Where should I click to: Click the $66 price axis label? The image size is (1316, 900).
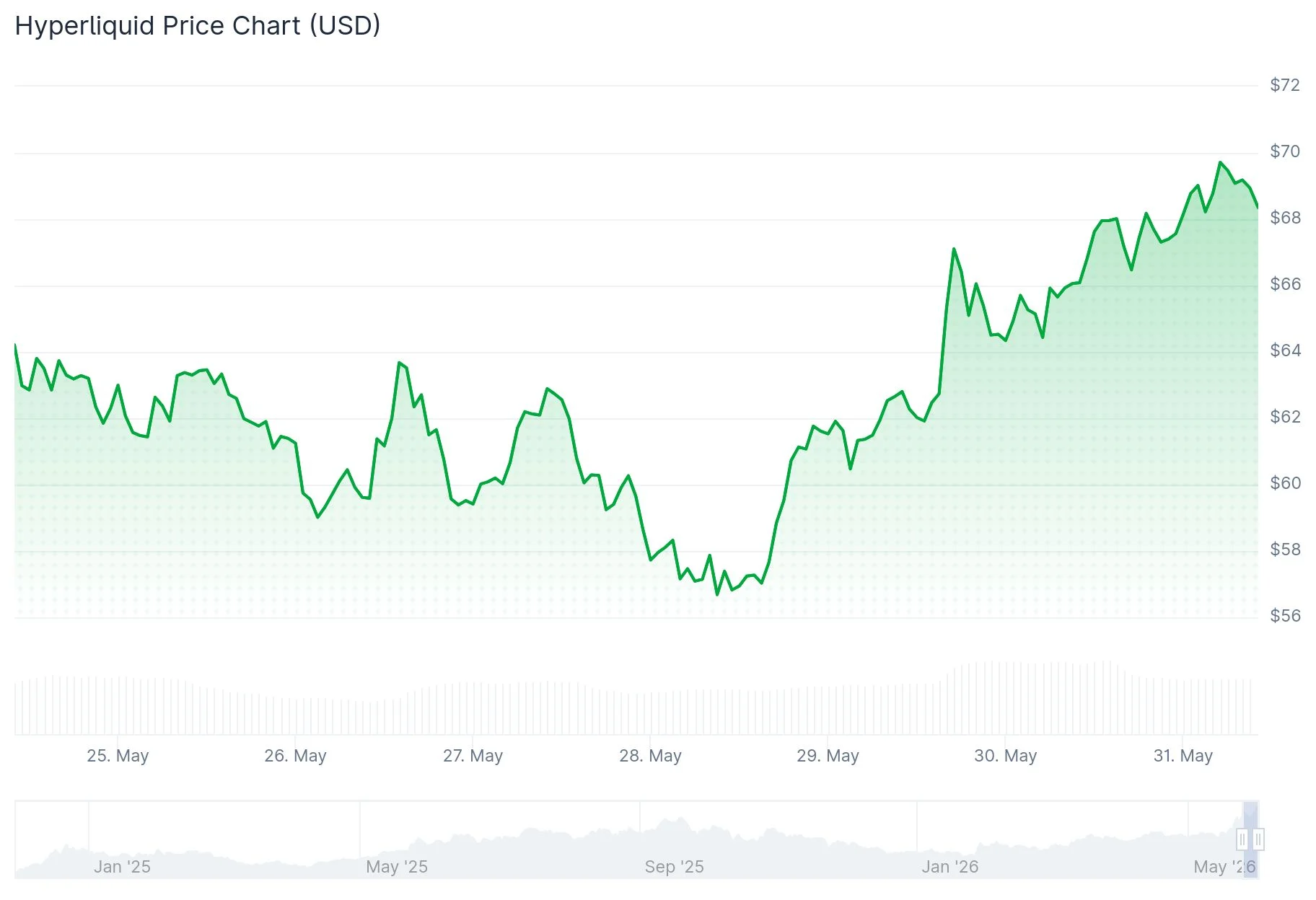point(1285,284)
